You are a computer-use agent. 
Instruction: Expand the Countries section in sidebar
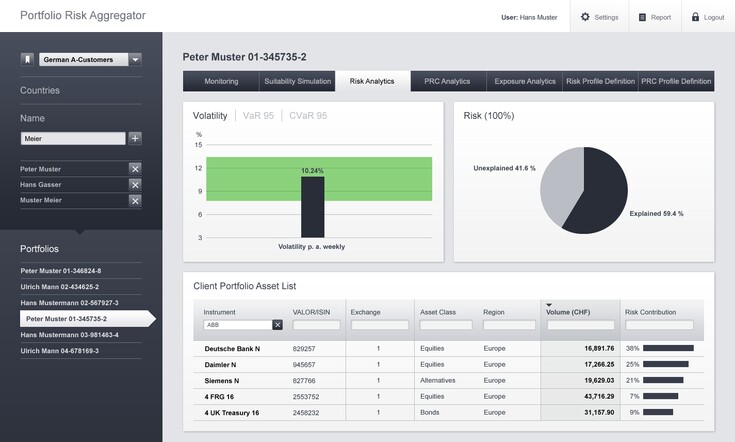pos(40,90)
